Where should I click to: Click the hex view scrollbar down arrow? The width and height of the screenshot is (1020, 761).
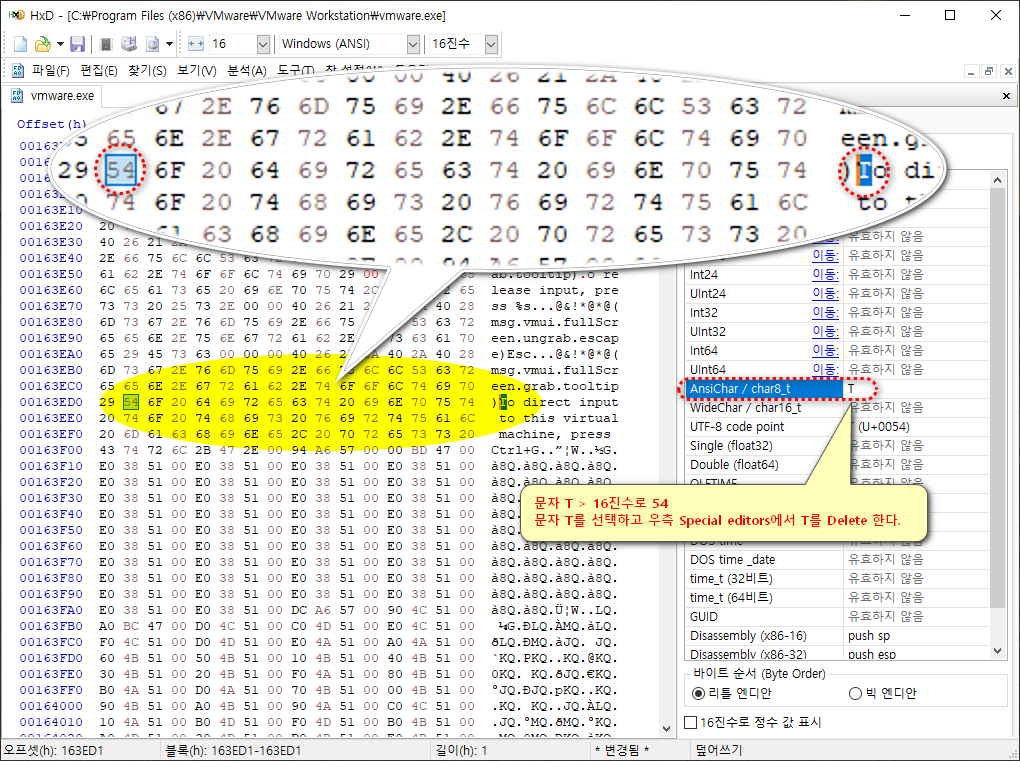(x=666, y=728)
